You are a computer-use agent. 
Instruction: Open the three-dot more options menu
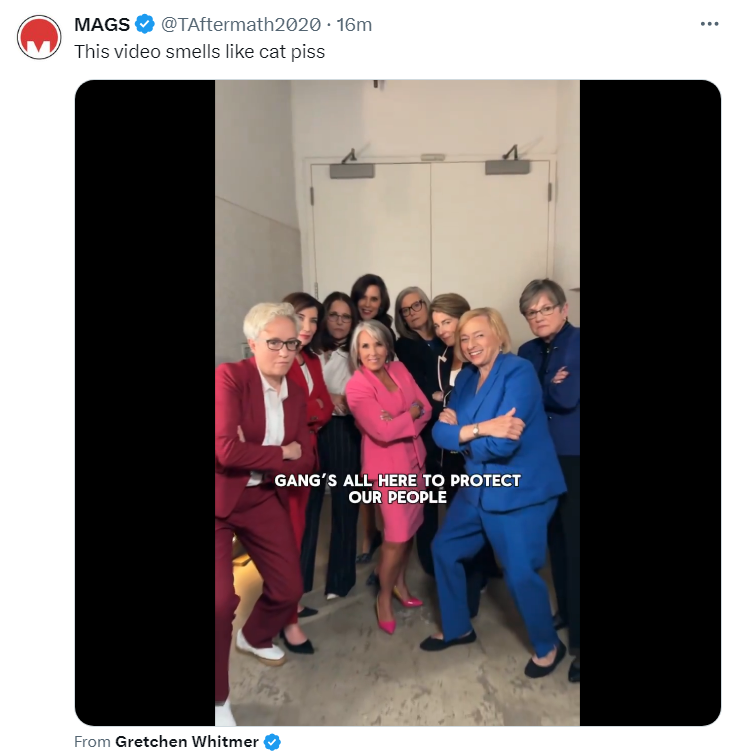[x=709, y=24]
